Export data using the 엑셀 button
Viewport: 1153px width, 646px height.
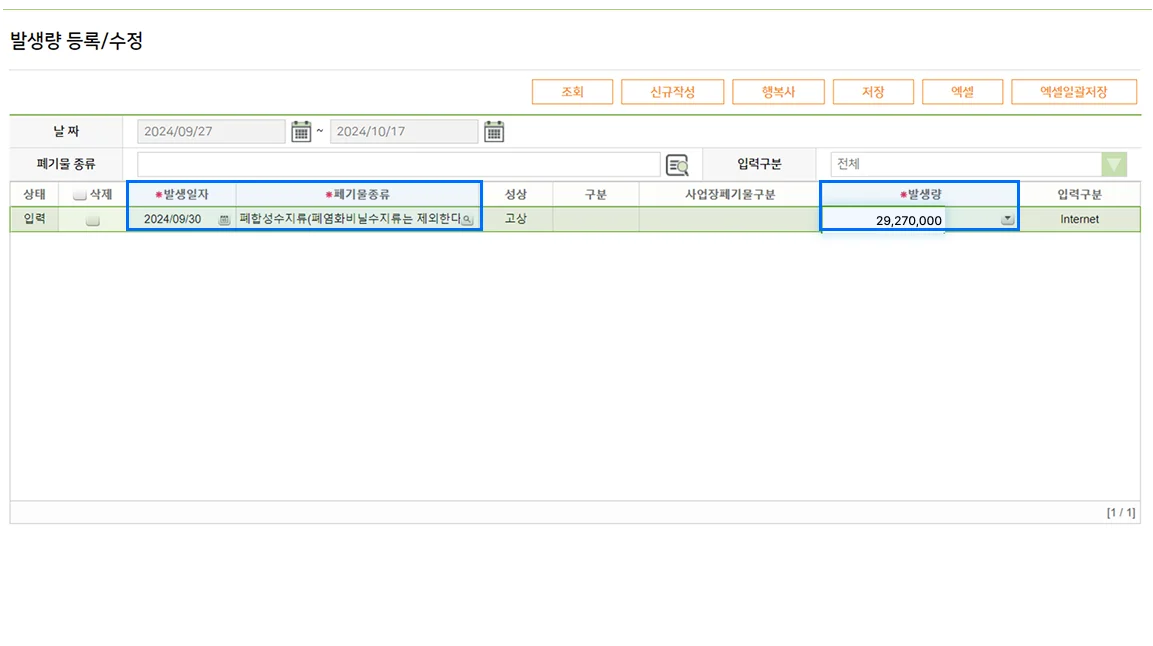pyautogui.click(x=965, y=91)
